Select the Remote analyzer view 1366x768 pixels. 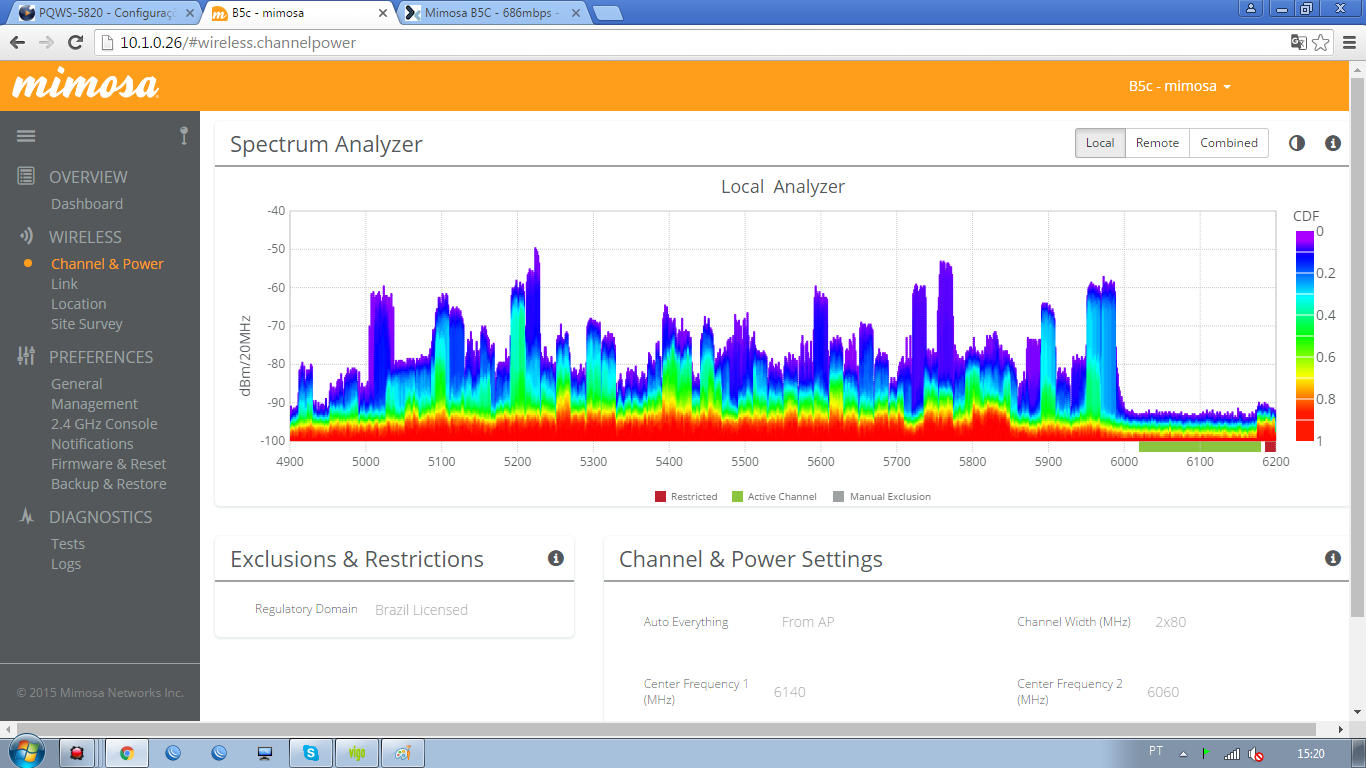click(x=1157, y=143)
